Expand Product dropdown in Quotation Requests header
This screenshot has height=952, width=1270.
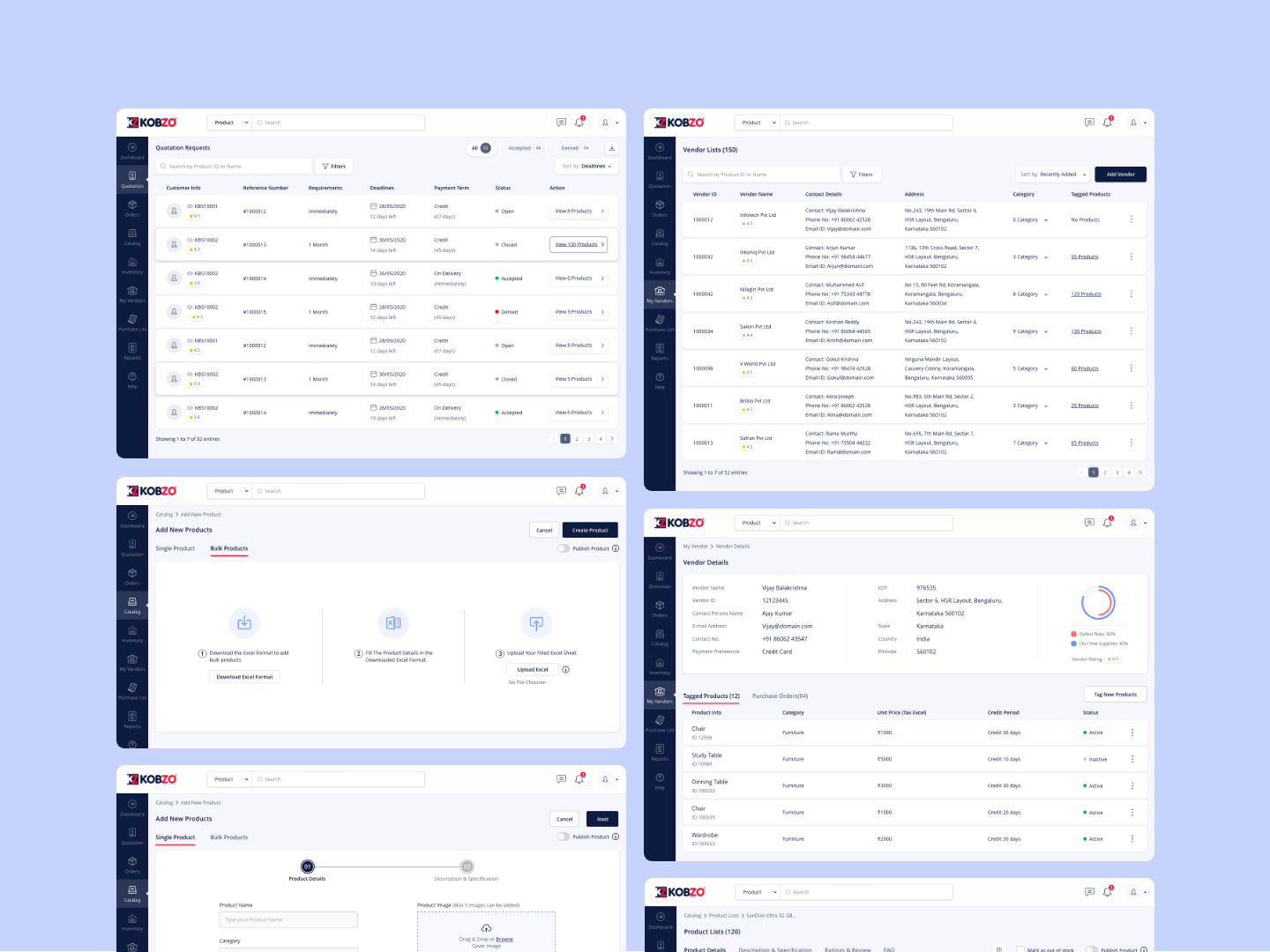point(230,123)
